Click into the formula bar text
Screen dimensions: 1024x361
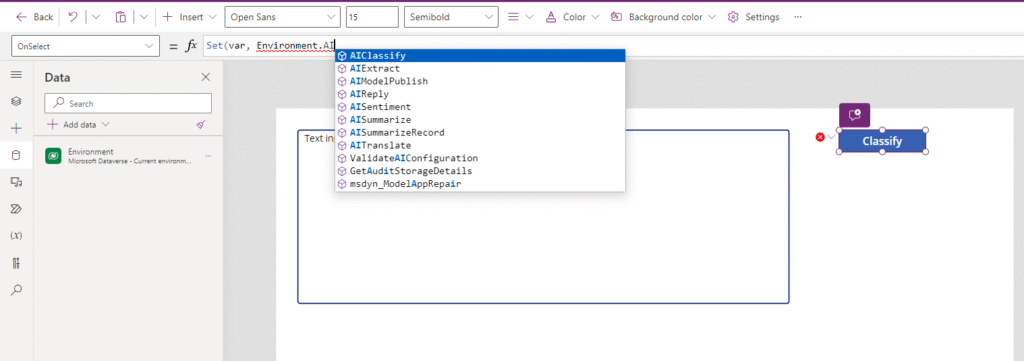[x=270, y=46]
